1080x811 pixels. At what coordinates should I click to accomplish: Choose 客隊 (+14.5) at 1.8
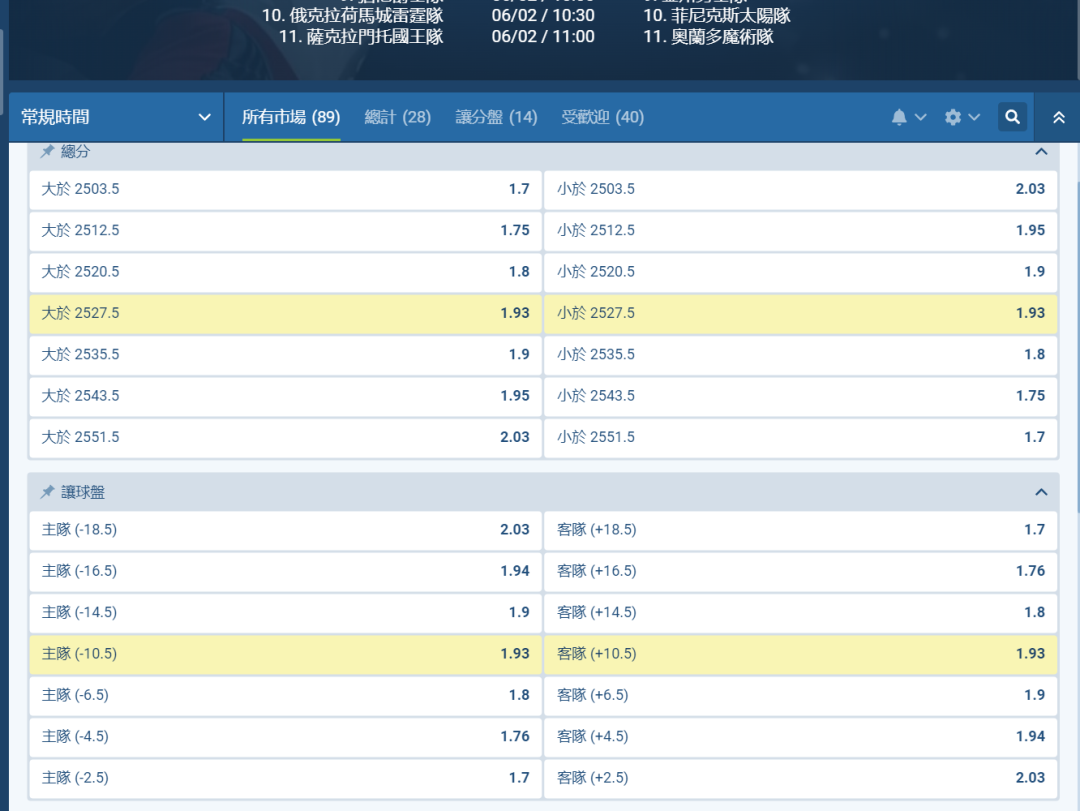point(800,613)
